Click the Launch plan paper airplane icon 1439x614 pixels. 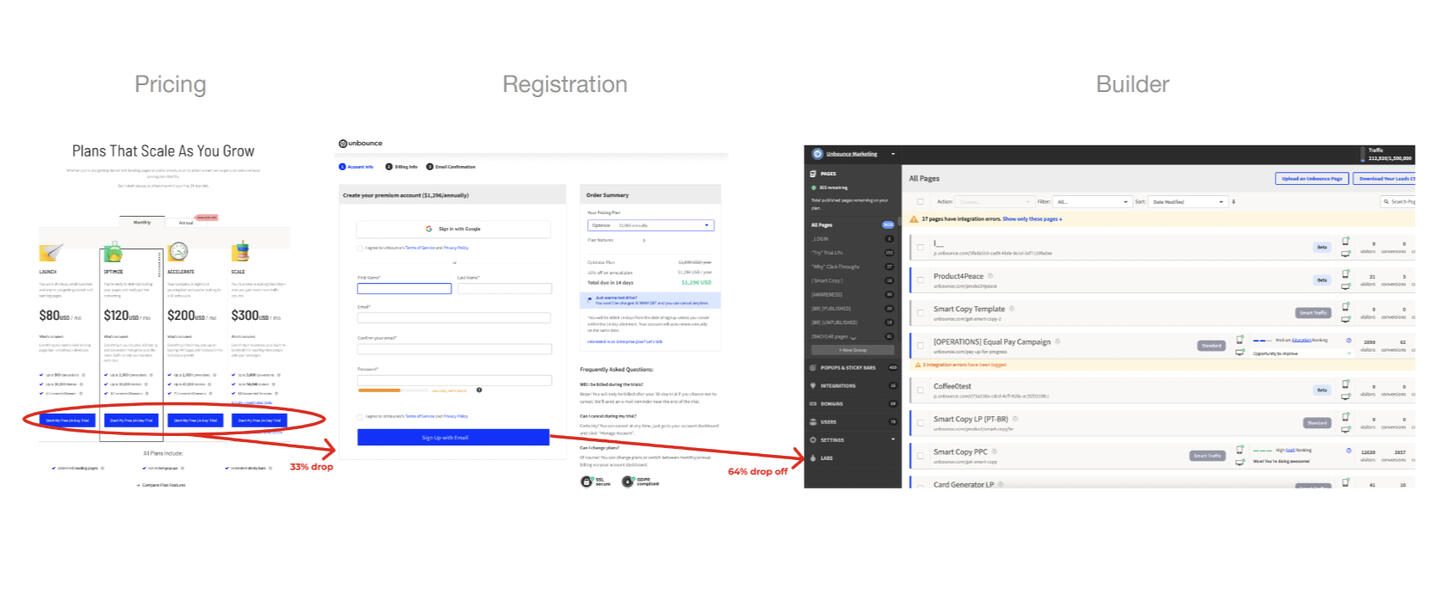click(52, 252)
